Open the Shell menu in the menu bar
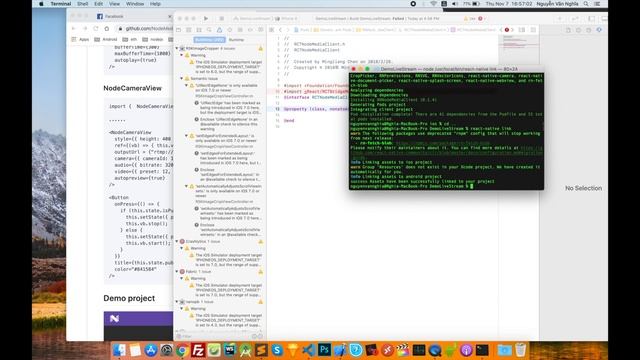640x360 pixels. [82, 4]
